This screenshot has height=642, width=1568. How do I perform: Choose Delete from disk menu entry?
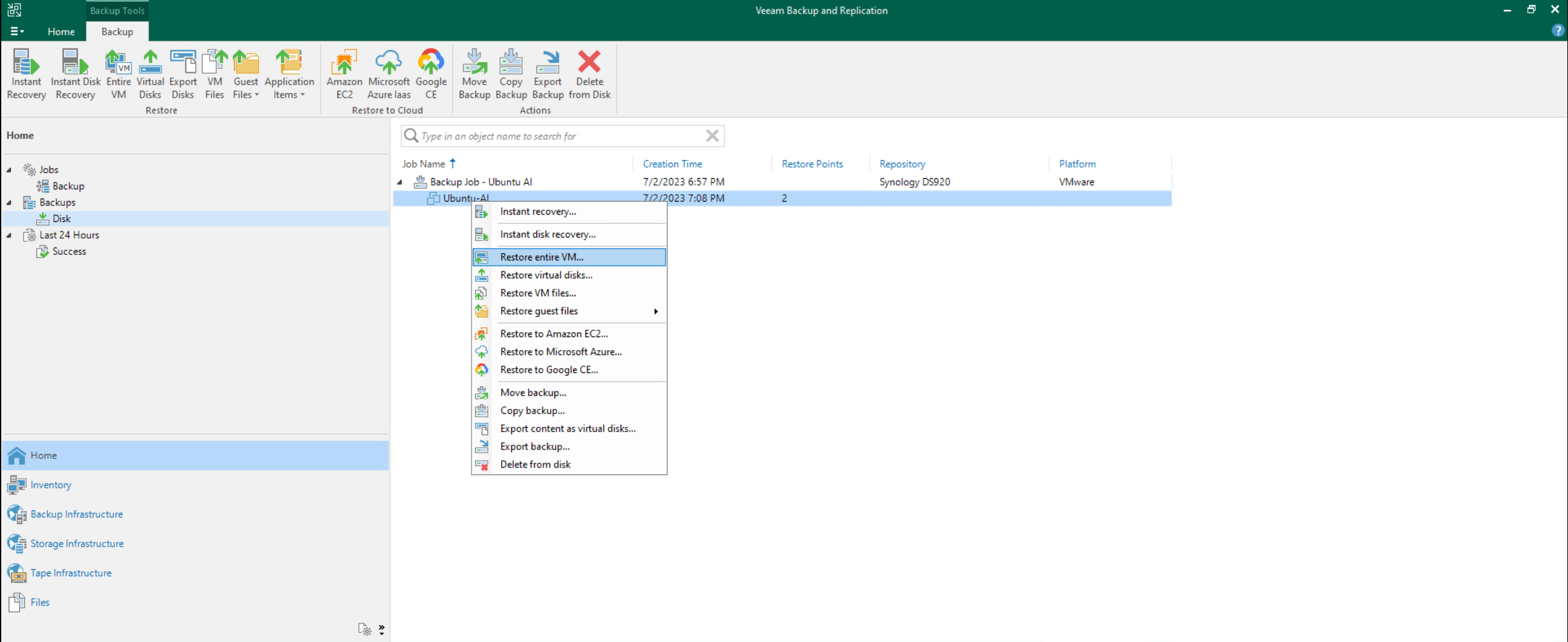[569, 464]
